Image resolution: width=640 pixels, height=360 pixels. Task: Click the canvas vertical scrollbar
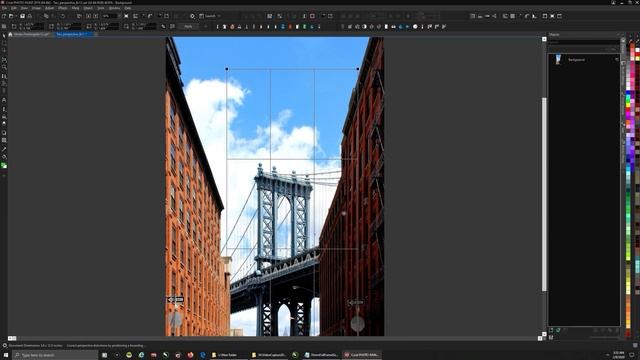[544, 194]
